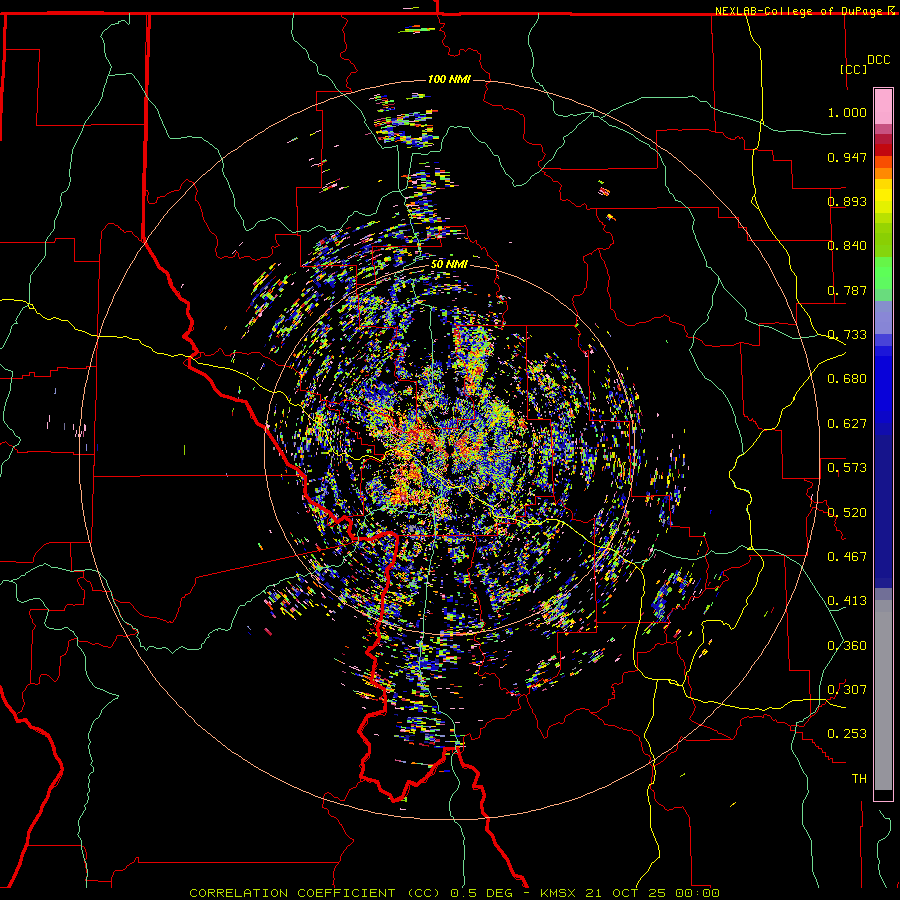Click the 0.840 legend value
This screenshot has height=900, width=900.
(x=847, y=246)
